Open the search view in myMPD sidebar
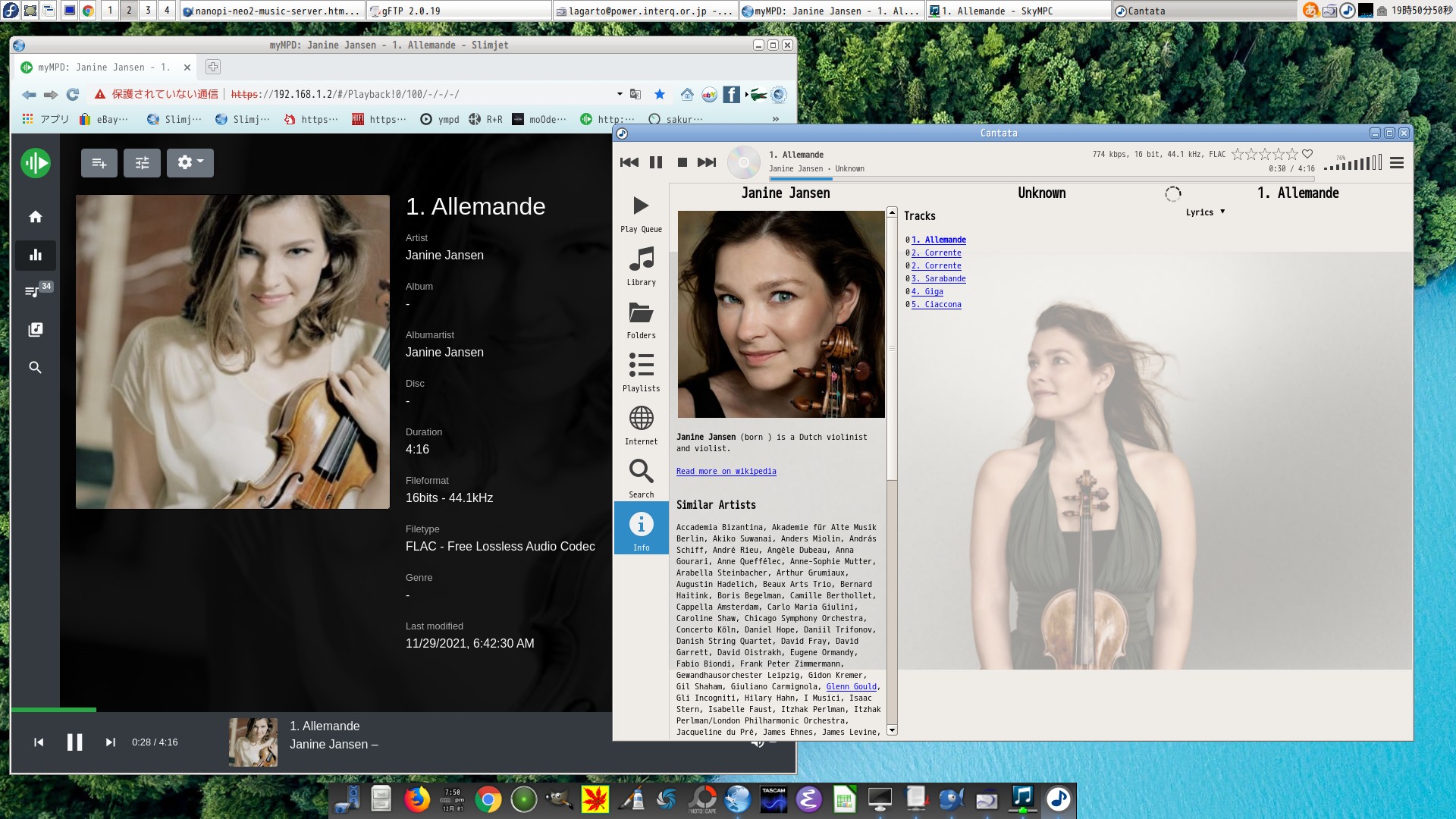Screen dimensions: 1456x819 click(35, 367)
